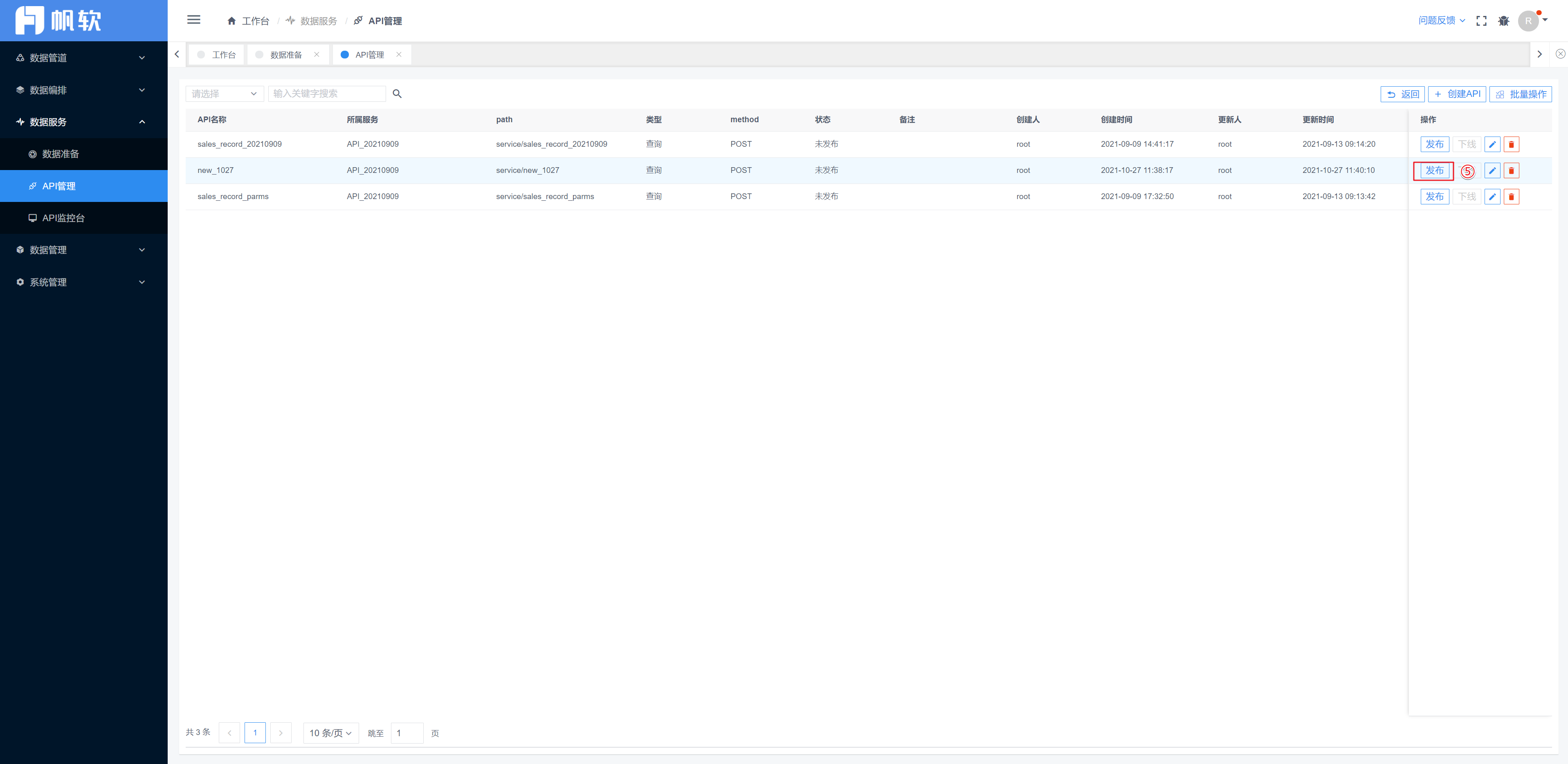Publish new_1027 with 发布 button
The image size is (1568, 764).
tap(1434, 171)
